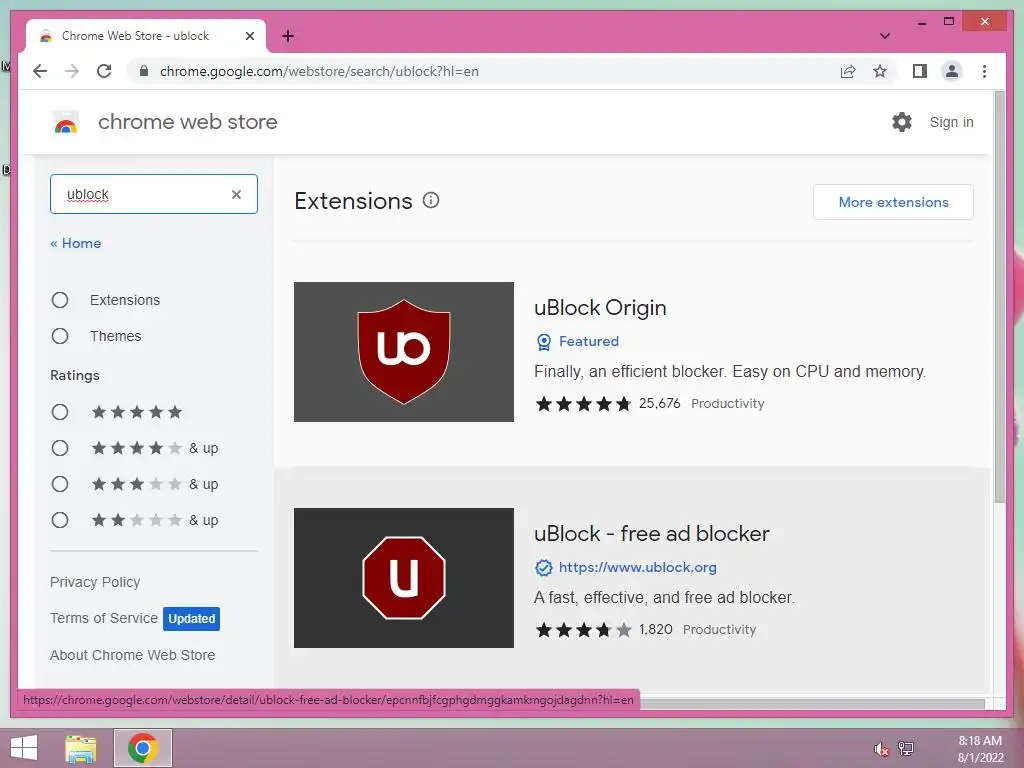Image resolution: width=1024 pixels, height=768 pixels.
Task: Open the web store settings gear
Action: coord(902,122)
